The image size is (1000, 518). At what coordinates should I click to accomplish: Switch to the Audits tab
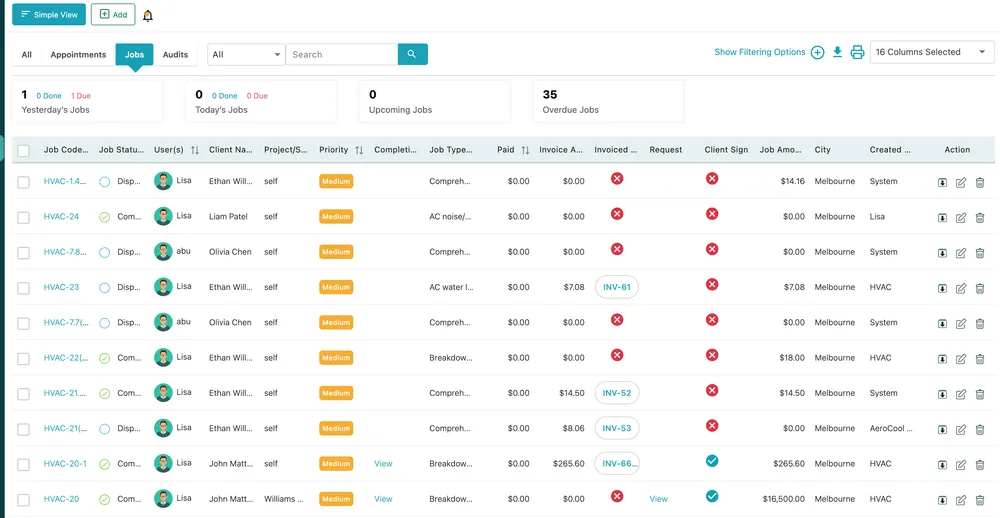tap(175, 54)
